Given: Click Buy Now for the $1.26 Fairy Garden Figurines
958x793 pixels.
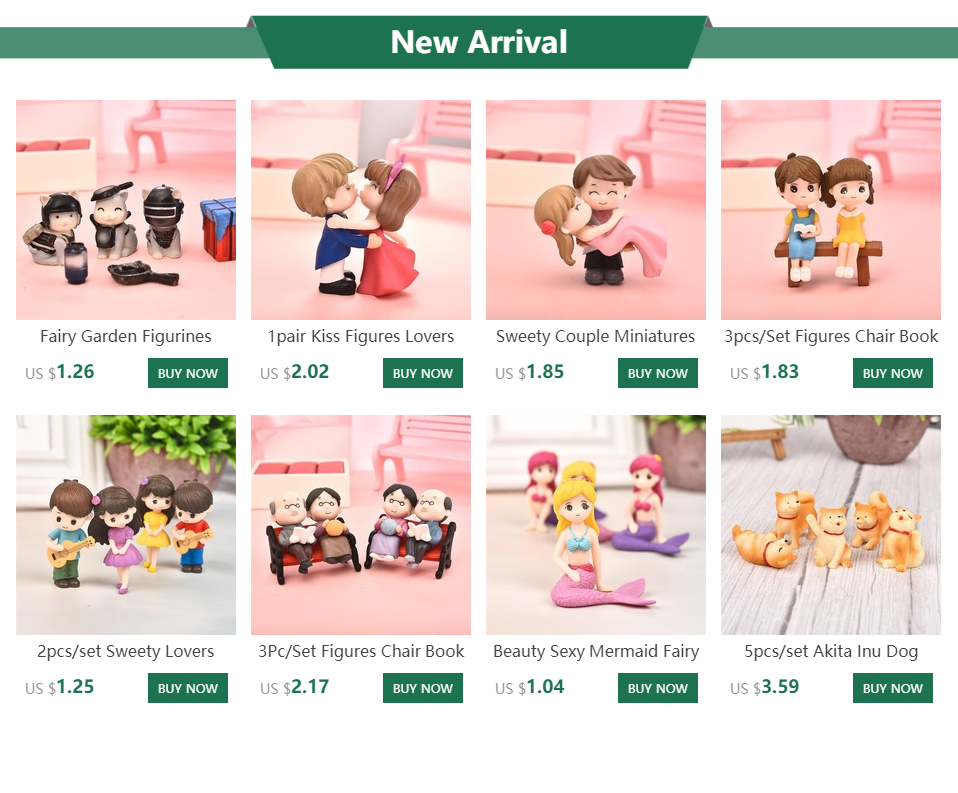Looking at the screenshot, I should 188,373.
